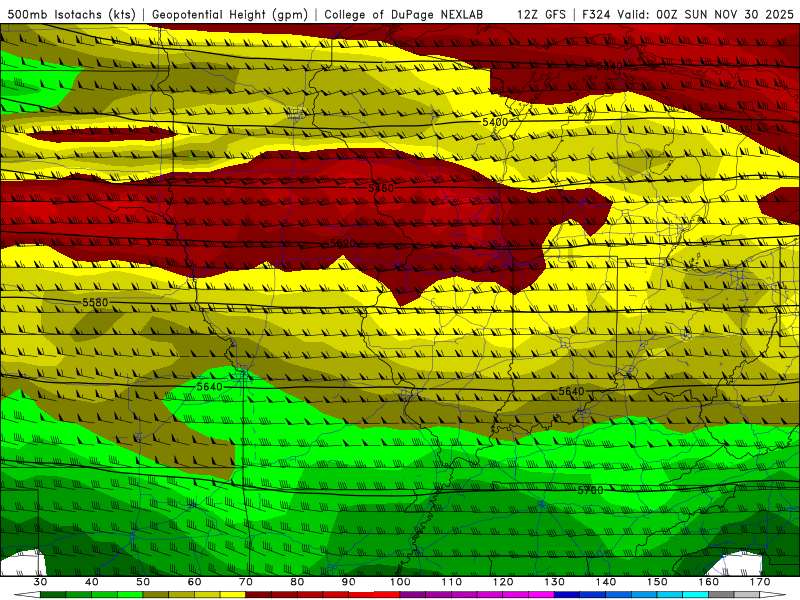
Task: Click the 5700 height contour label
Action: click(590, 490)
